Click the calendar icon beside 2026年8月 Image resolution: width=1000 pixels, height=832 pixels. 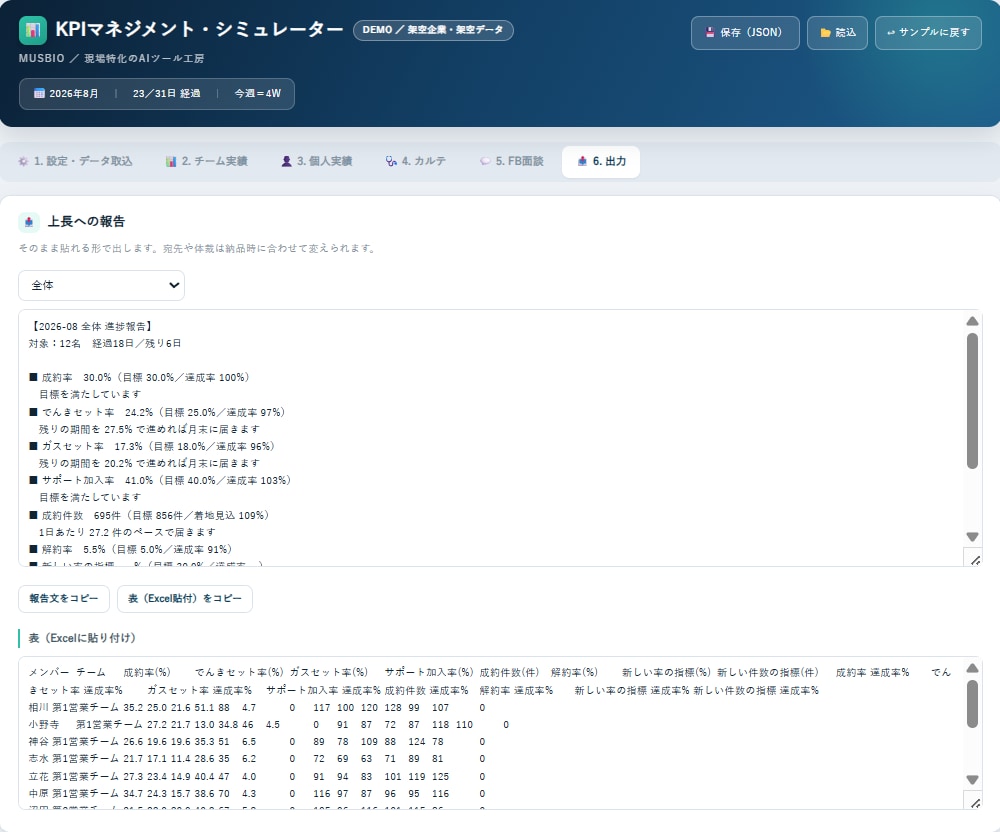coord(39,93)
